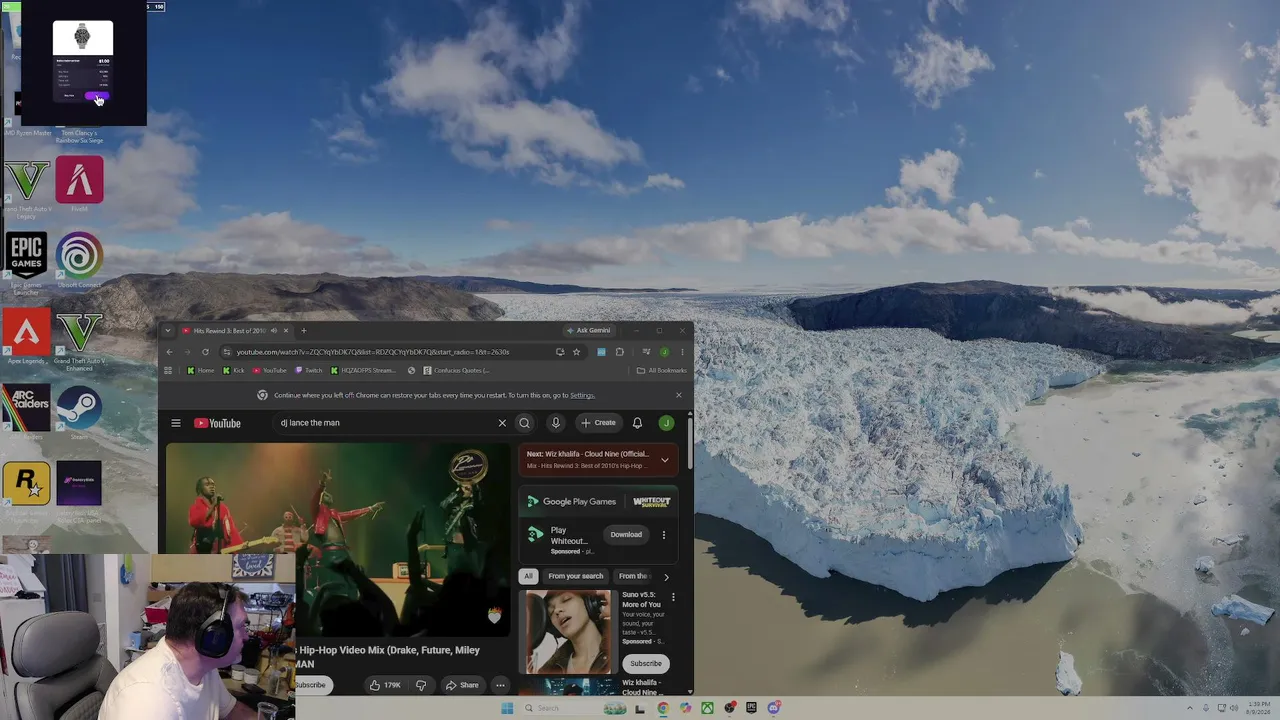Like the video with 179K likes

pyautogui.click(x=385, y=685)
